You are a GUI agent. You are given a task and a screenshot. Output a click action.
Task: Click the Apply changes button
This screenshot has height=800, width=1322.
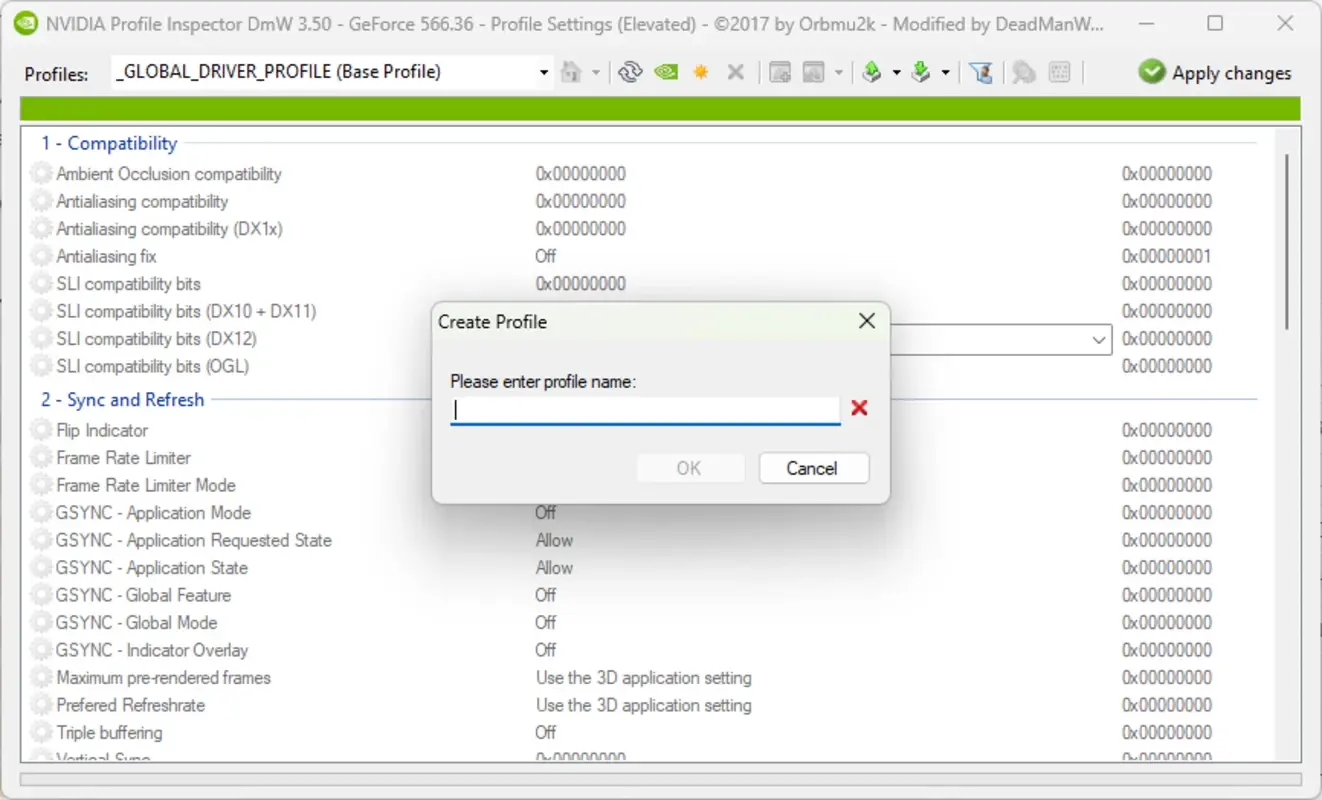(1213, 72)
